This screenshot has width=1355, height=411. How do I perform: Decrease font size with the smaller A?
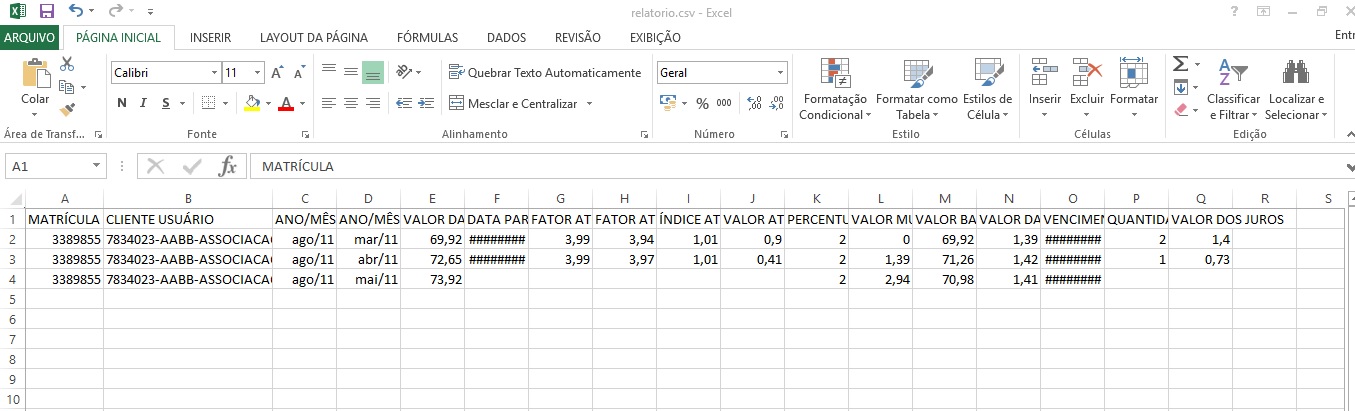click(300, 73)
